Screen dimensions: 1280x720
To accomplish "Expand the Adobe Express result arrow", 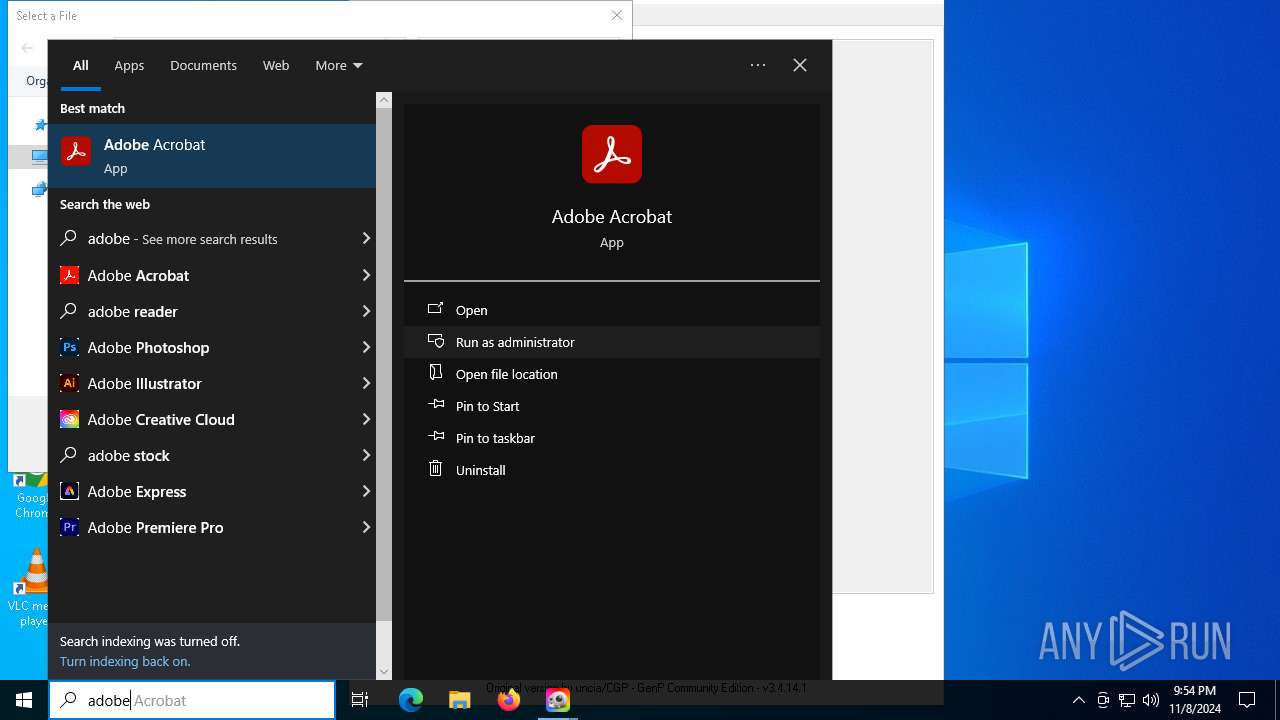I will [x=366, y=491].
